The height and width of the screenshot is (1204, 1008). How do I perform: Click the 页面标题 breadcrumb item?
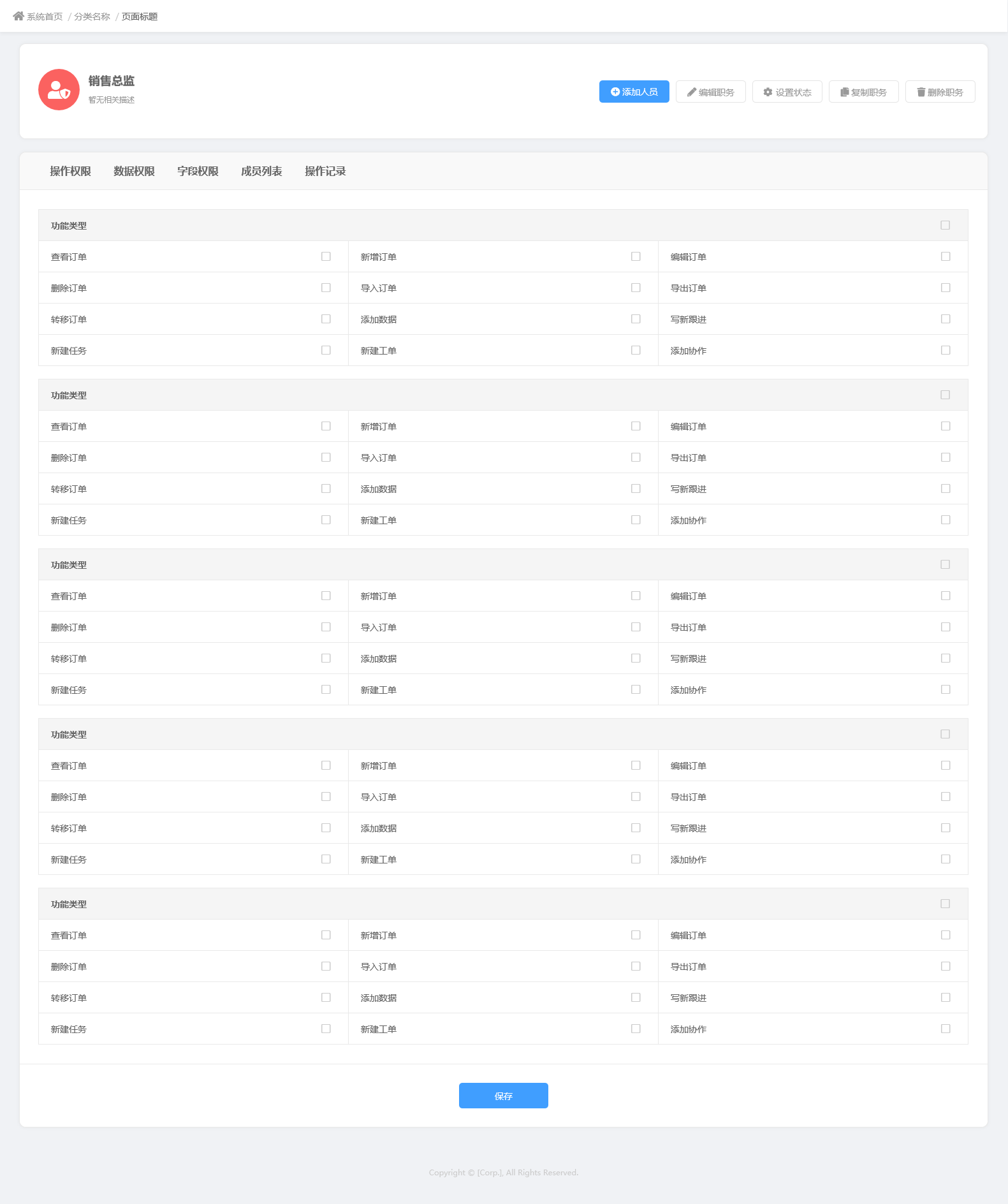click(140, 17)
